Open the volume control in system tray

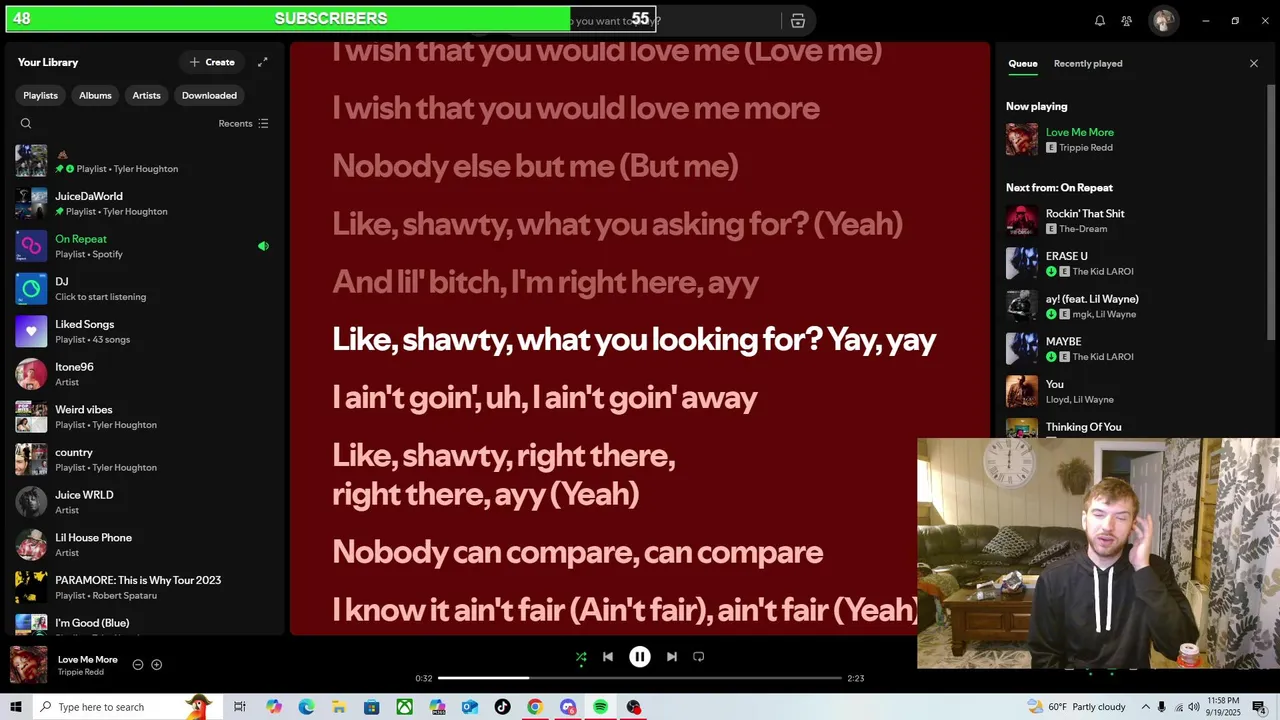[x=1194, y=707]
